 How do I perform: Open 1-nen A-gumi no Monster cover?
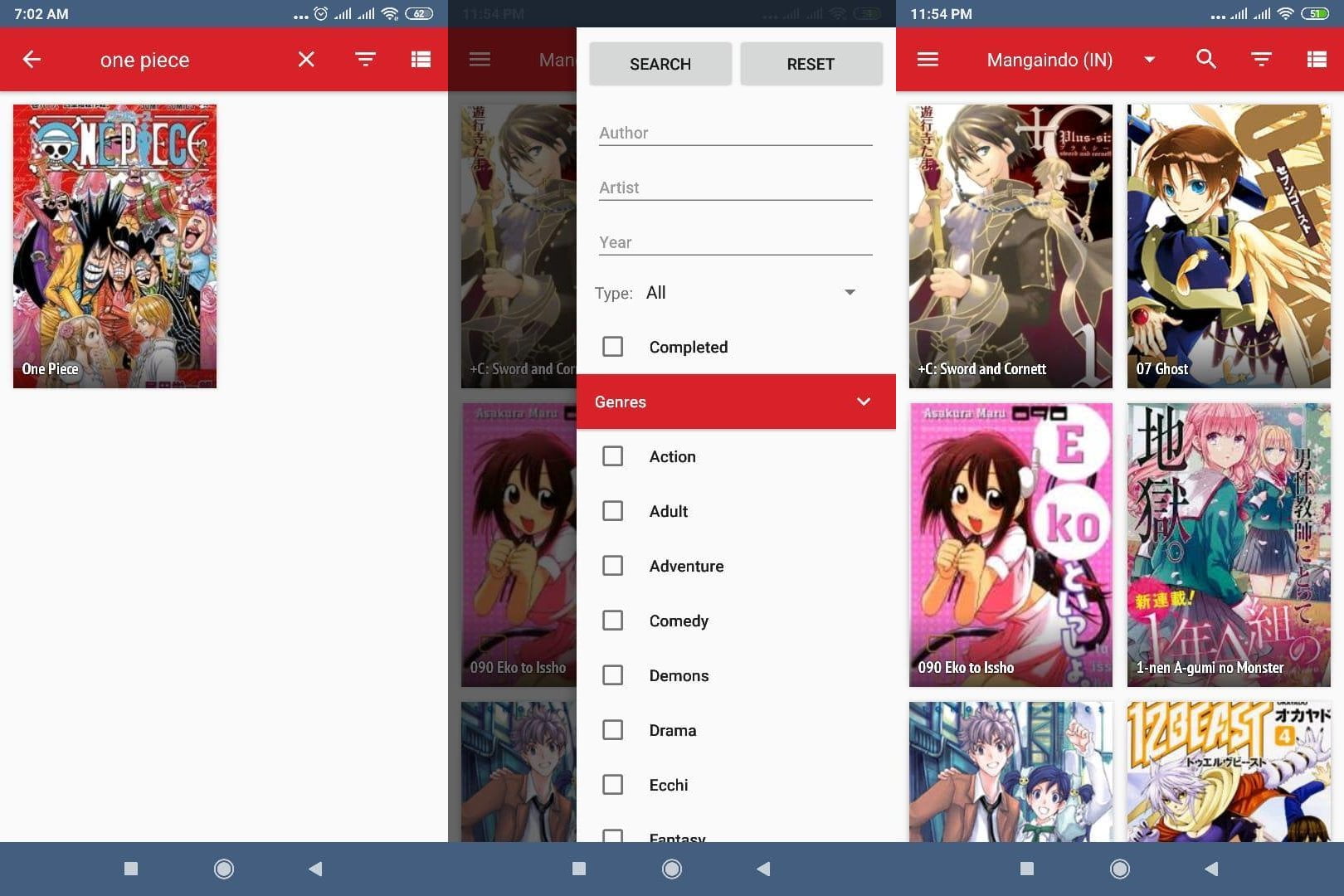point(1229,544)
